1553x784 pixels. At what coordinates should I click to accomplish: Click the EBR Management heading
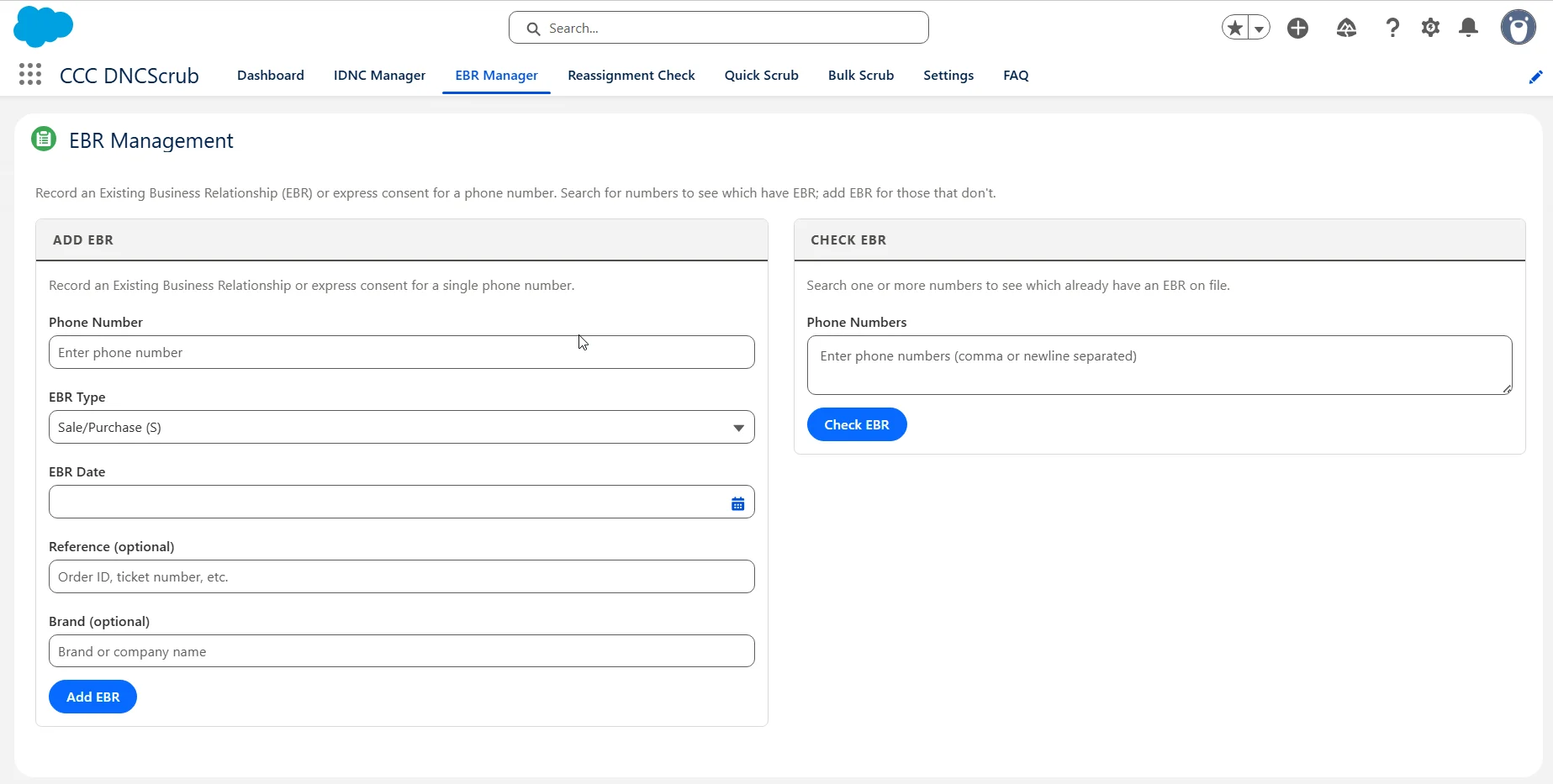151,140
